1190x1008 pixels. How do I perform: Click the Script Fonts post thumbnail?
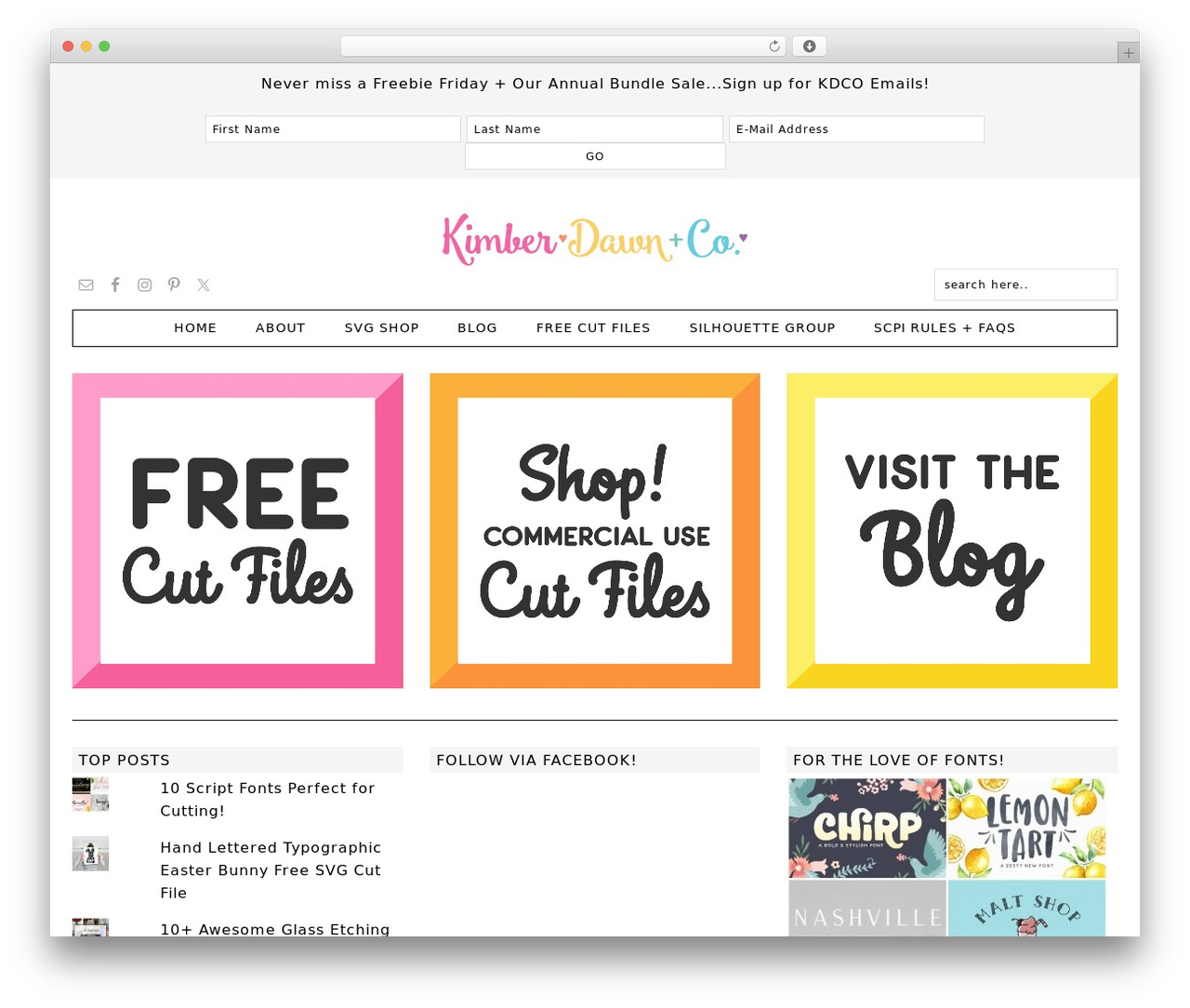click(x=90, y=794)
